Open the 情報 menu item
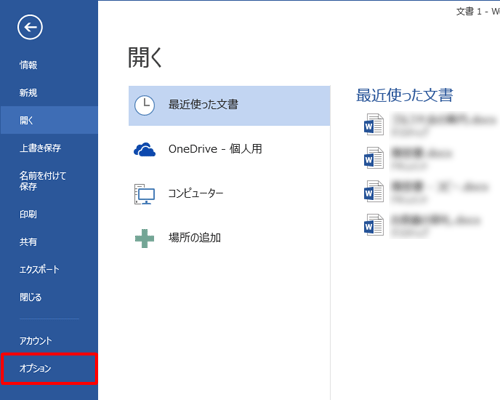This screenshot has width=500, height=400. [49, 65]
